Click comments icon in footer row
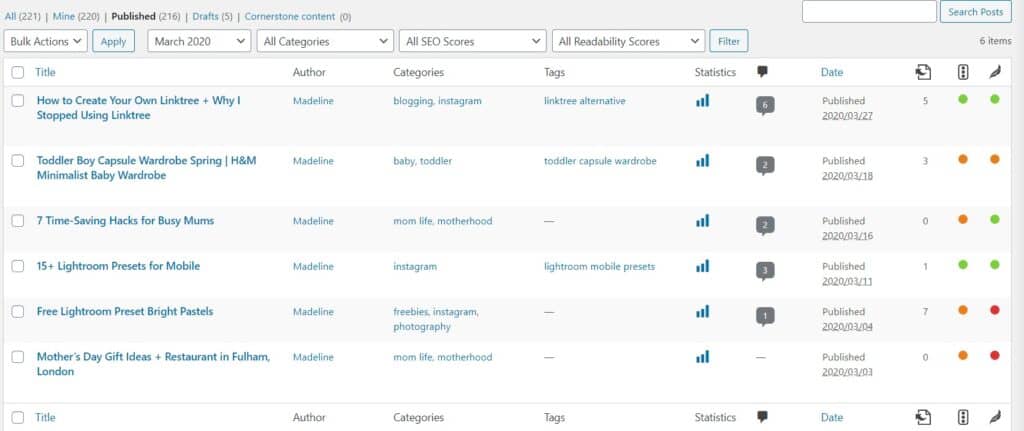The width and height of the screenshot is (1024, 431). [x=762, y=417]
